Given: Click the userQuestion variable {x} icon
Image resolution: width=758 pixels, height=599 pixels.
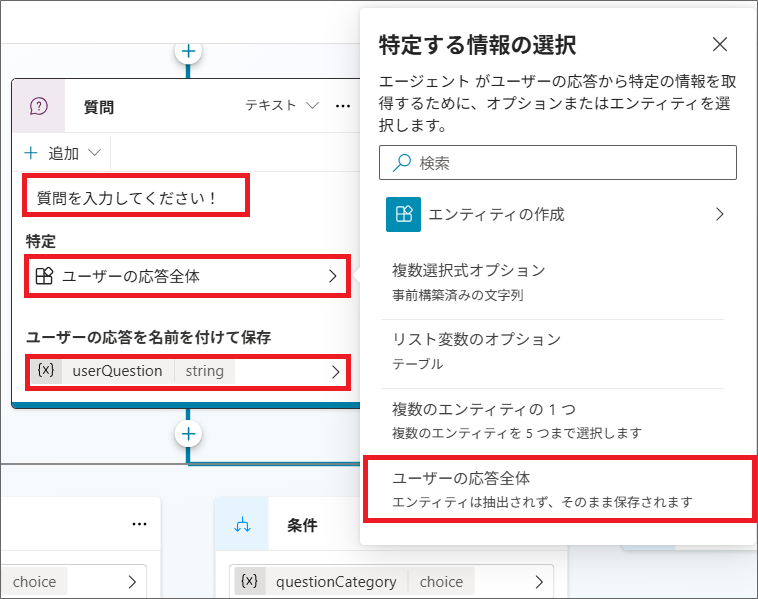Looking at the screenshot, I should click(46, 371).
